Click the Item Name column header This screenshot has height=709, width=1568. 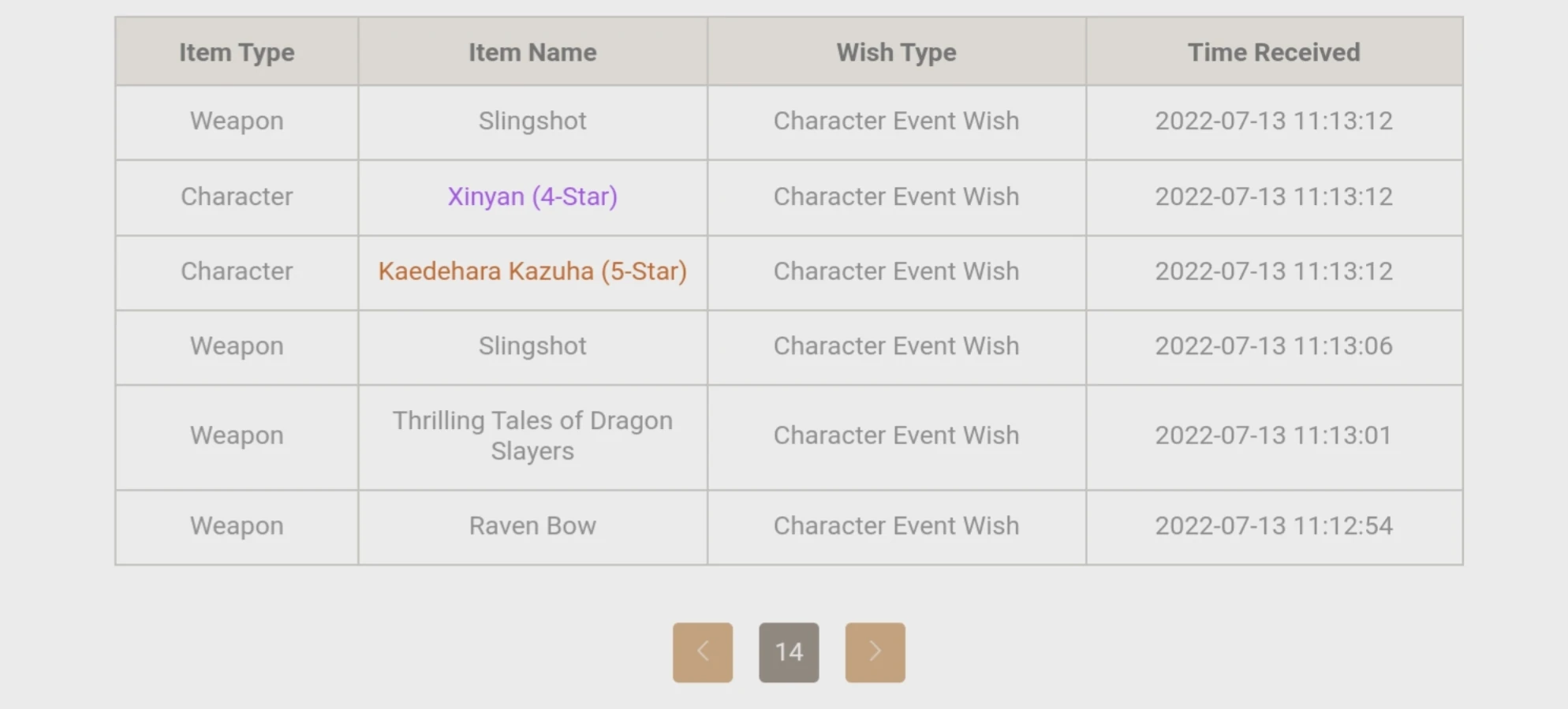pyautogui.click(x=532, y=52)
